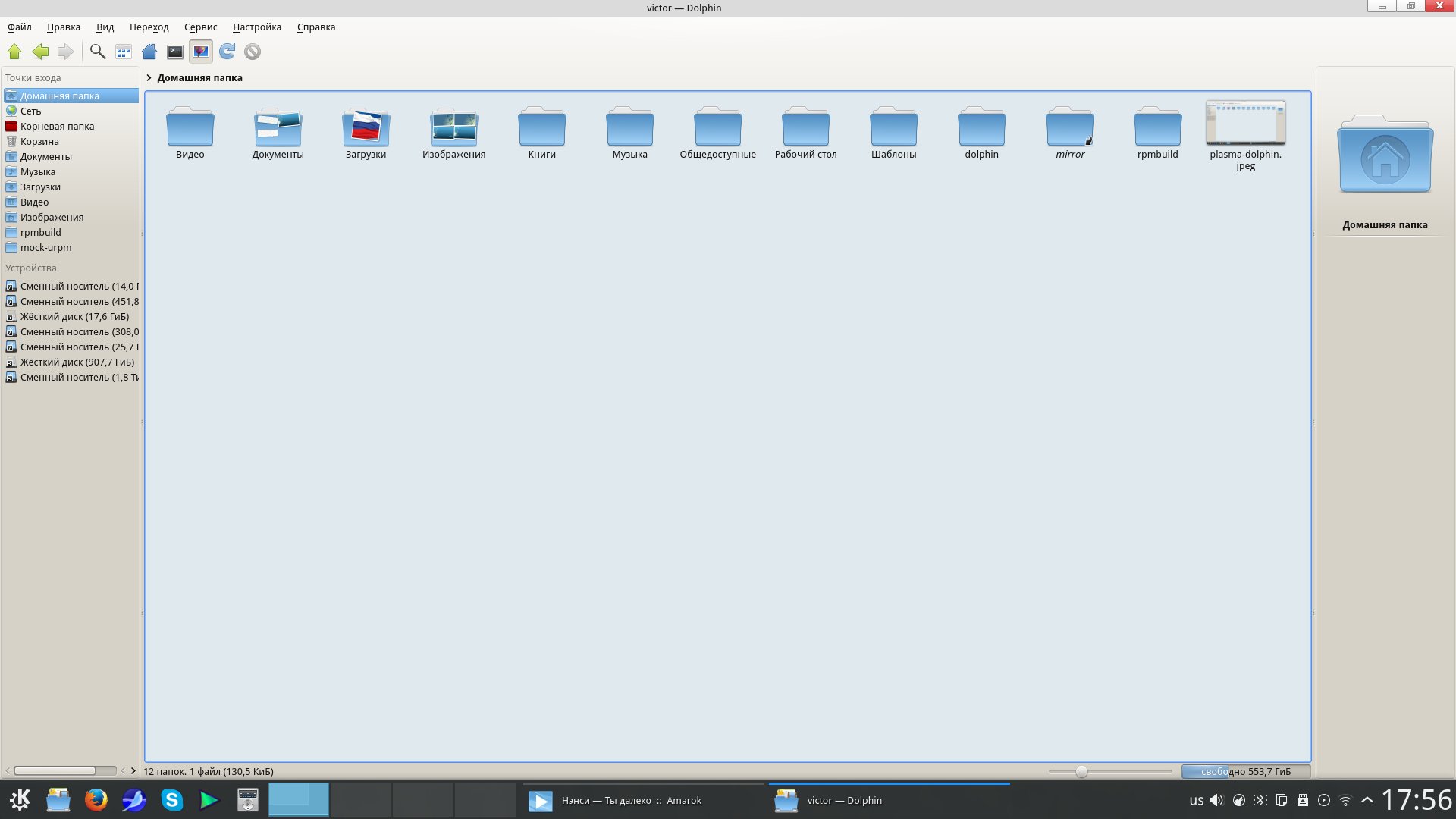Click the icon zoom slider handle
This screenshot has height=819, width=1456.
tap(1081, 772)
